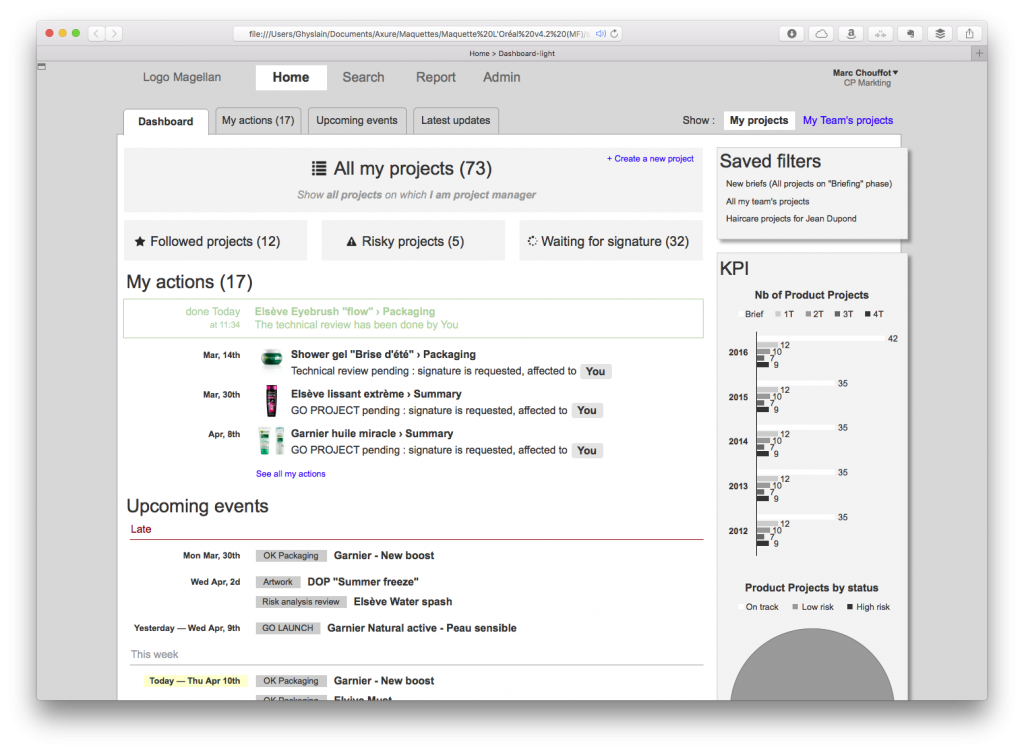Click the Buffer stacked-layers extension icon
The height and width of the screenshot is (753, 1024).
[x=940, y=33]
